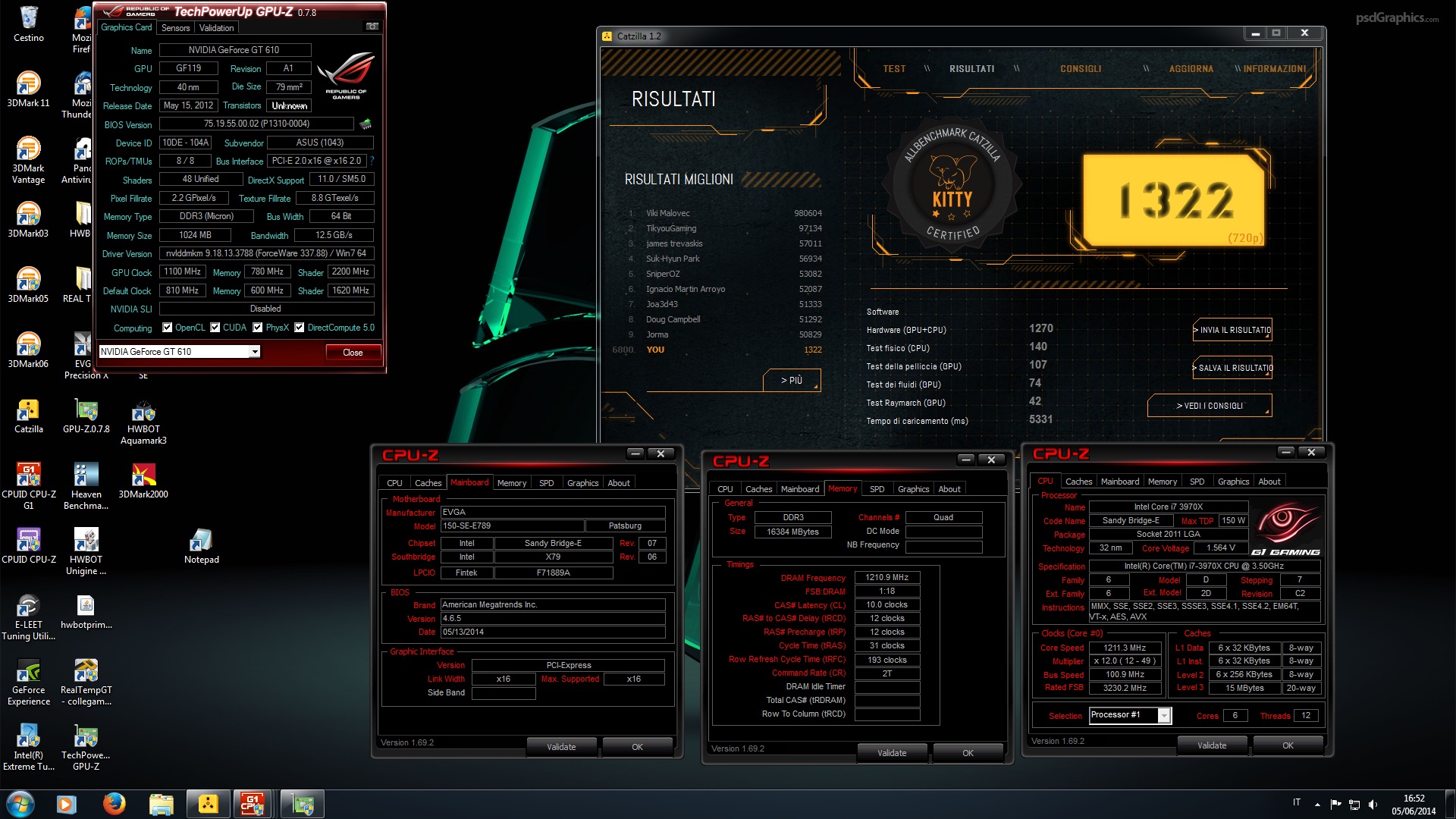Select the 3DMark05 desktop icon
Viewport: 1456px width, 819px height.
pos(29,284)
